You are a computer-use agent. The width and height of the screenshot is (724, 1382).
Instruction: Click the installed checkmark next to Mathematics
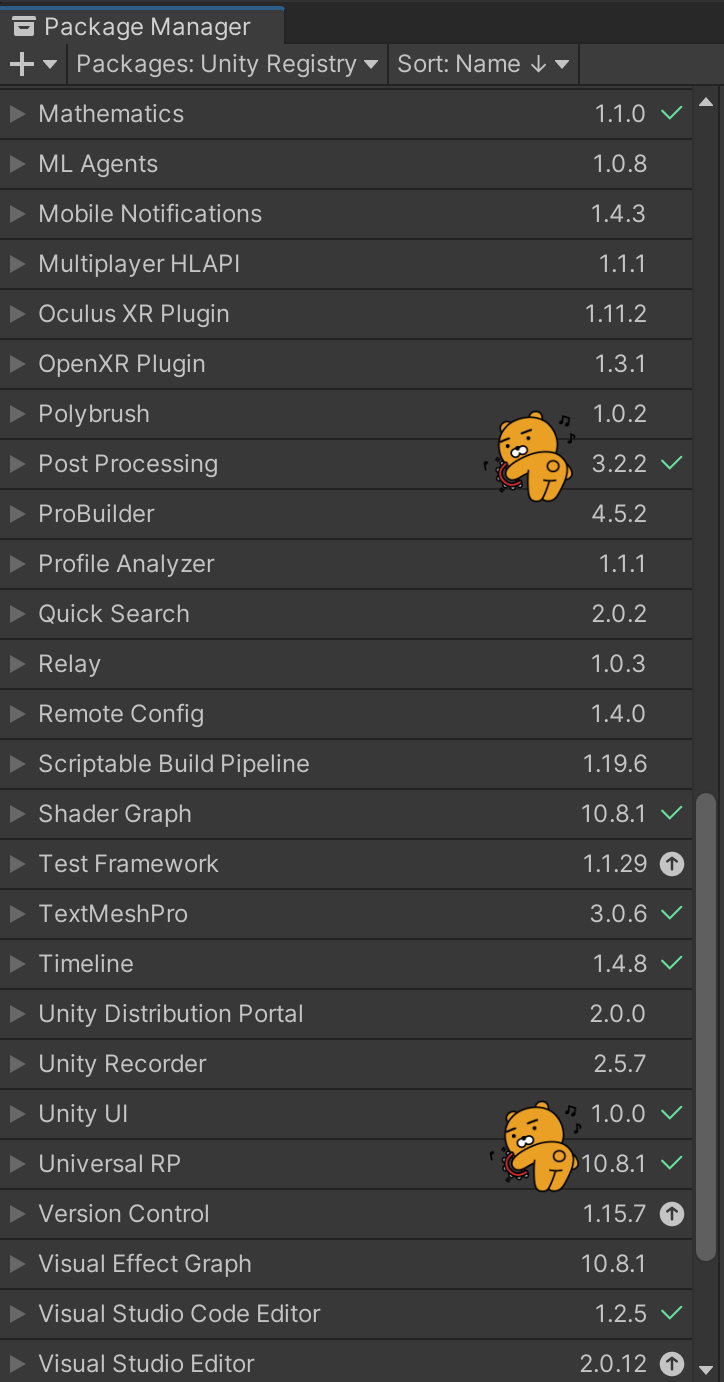[x=672, y=113]
